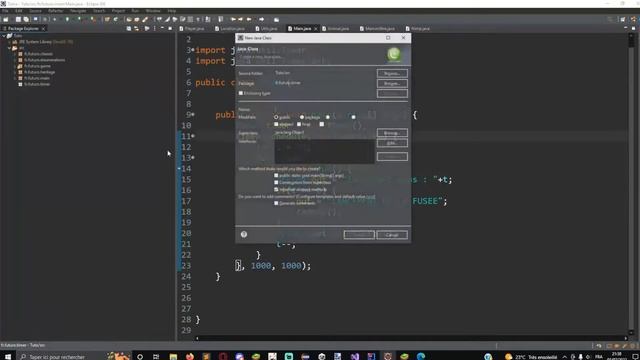Click Browse next to Source folder
The height and width of the screenshot is (360, 640).
(x=392, y=73)
